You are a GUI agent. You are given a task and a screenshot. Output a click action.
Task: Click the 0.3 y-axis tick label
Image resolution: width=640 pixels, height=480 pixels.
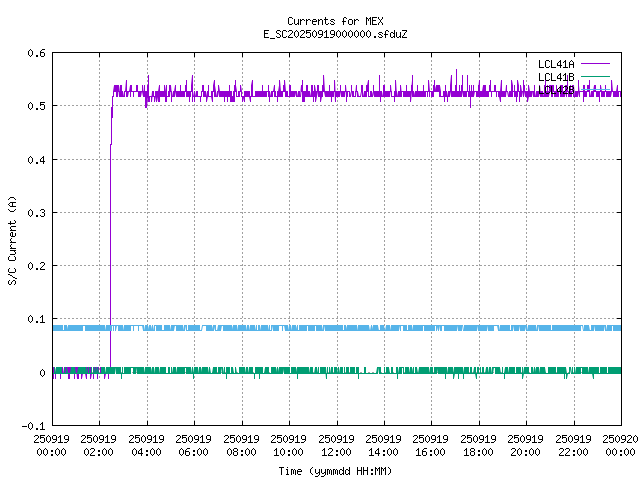(35, 213)
